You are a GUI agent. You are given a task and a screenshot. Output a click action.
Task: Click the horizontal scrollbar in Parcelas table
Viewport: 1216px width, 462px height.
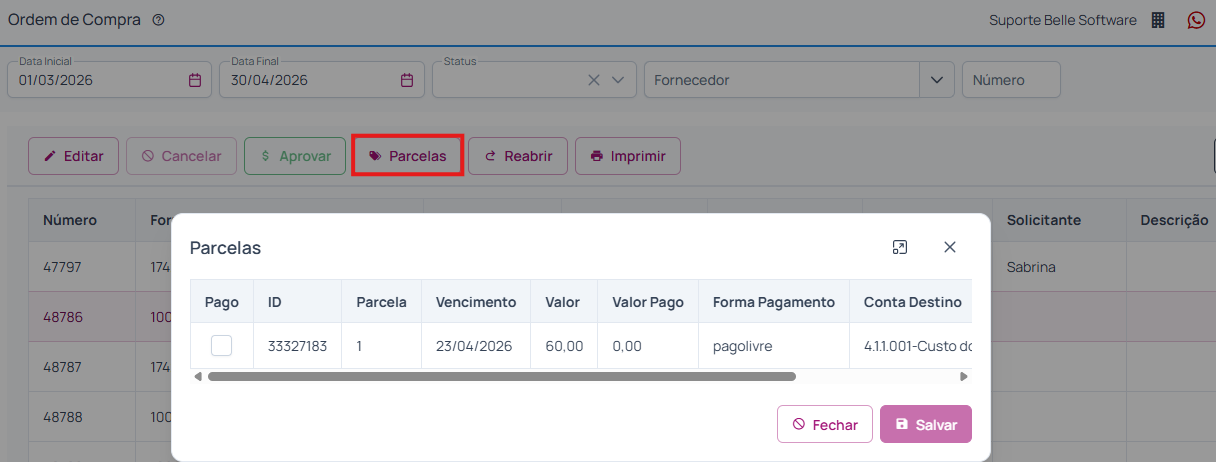click(500, 377)
